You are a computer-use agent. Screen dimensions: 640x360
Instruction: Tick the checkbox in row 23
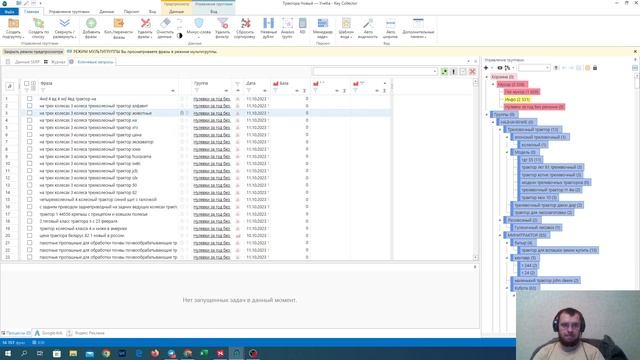[x=29, y=257]
